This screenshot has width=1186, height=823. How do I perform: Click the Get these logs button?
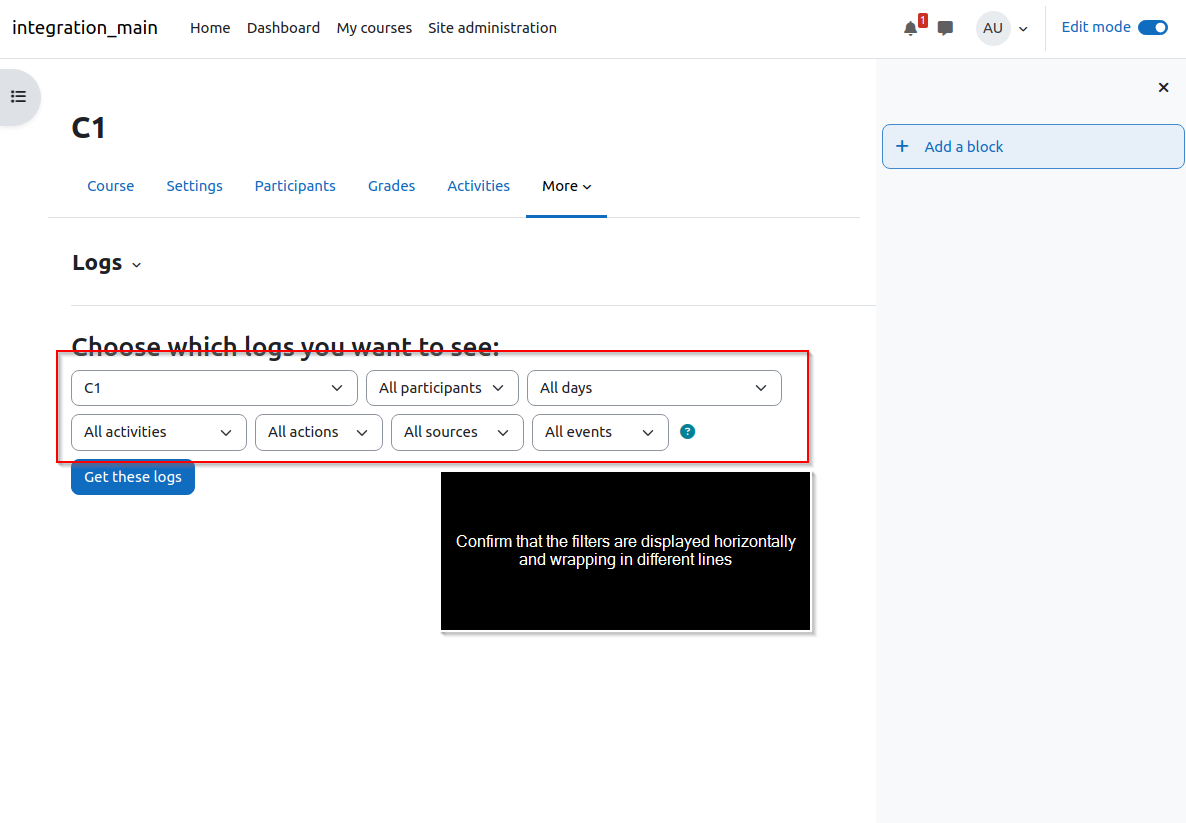(x=133, y=477)
